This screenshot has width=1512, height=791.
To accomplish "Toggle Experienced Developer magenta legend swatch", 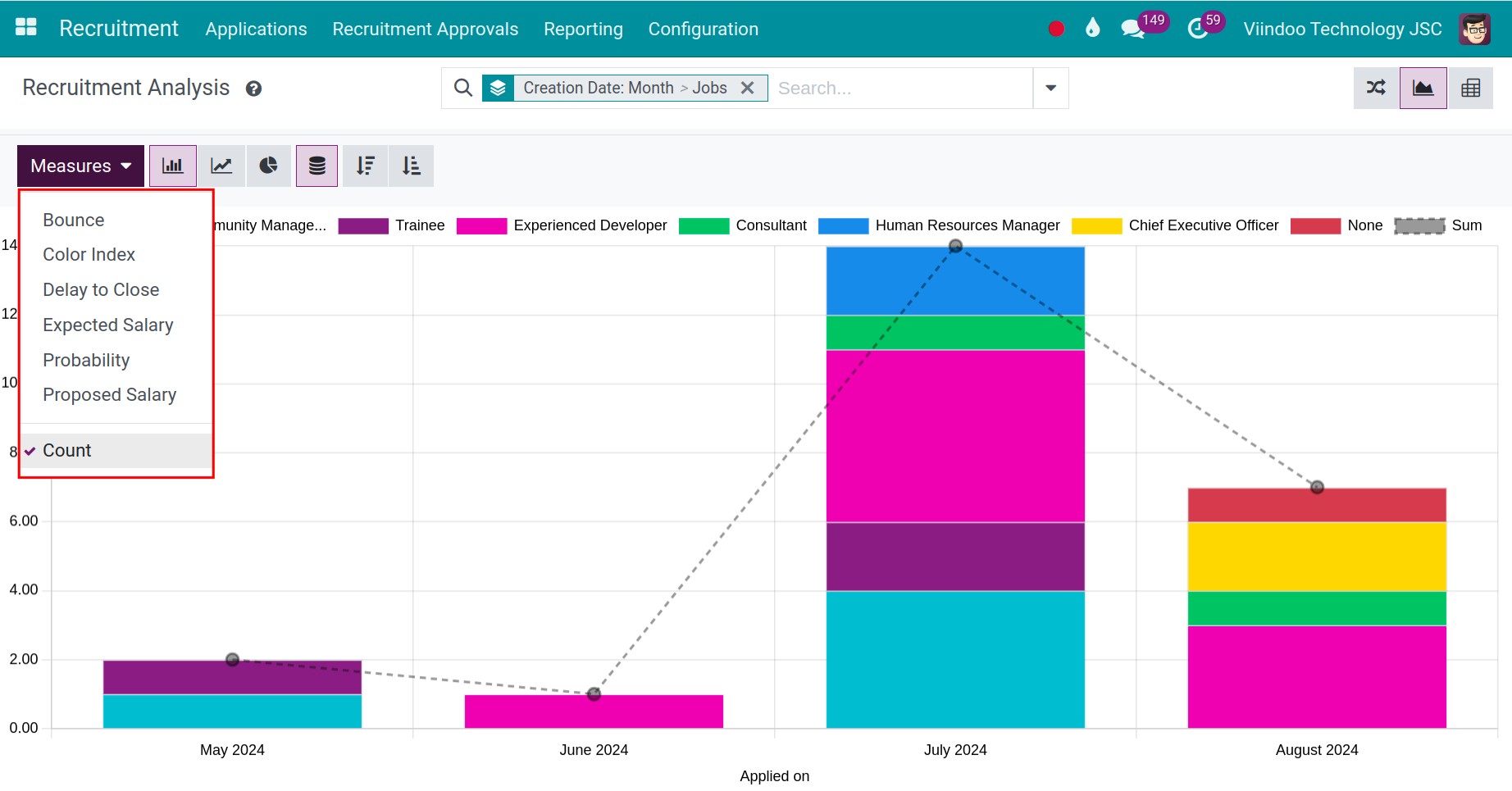I will coord(481,226).
